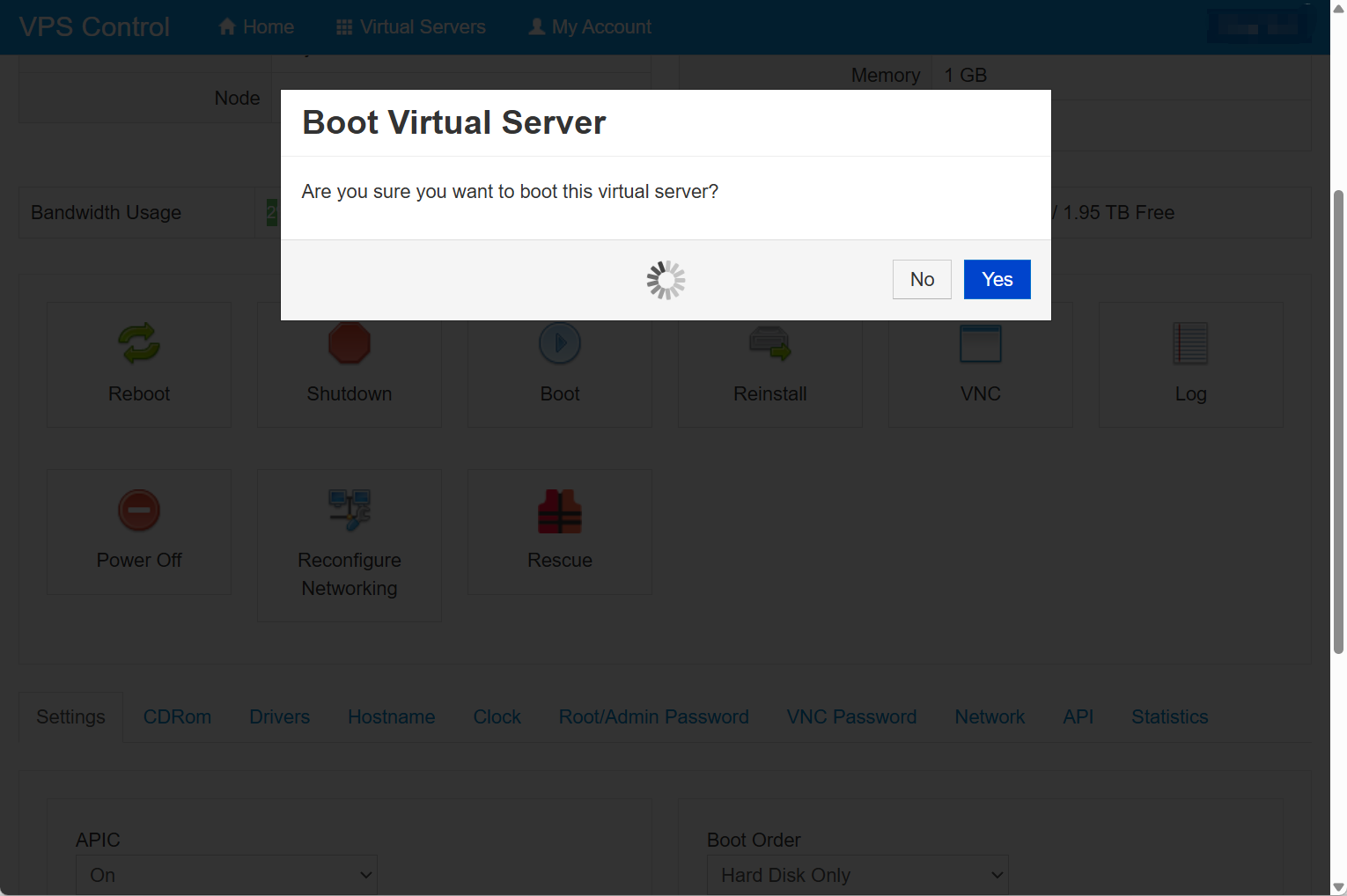Switch to the CDRom tab
Image resolution: width=1347 pixels, height=896 pixels.
point(177,716)
